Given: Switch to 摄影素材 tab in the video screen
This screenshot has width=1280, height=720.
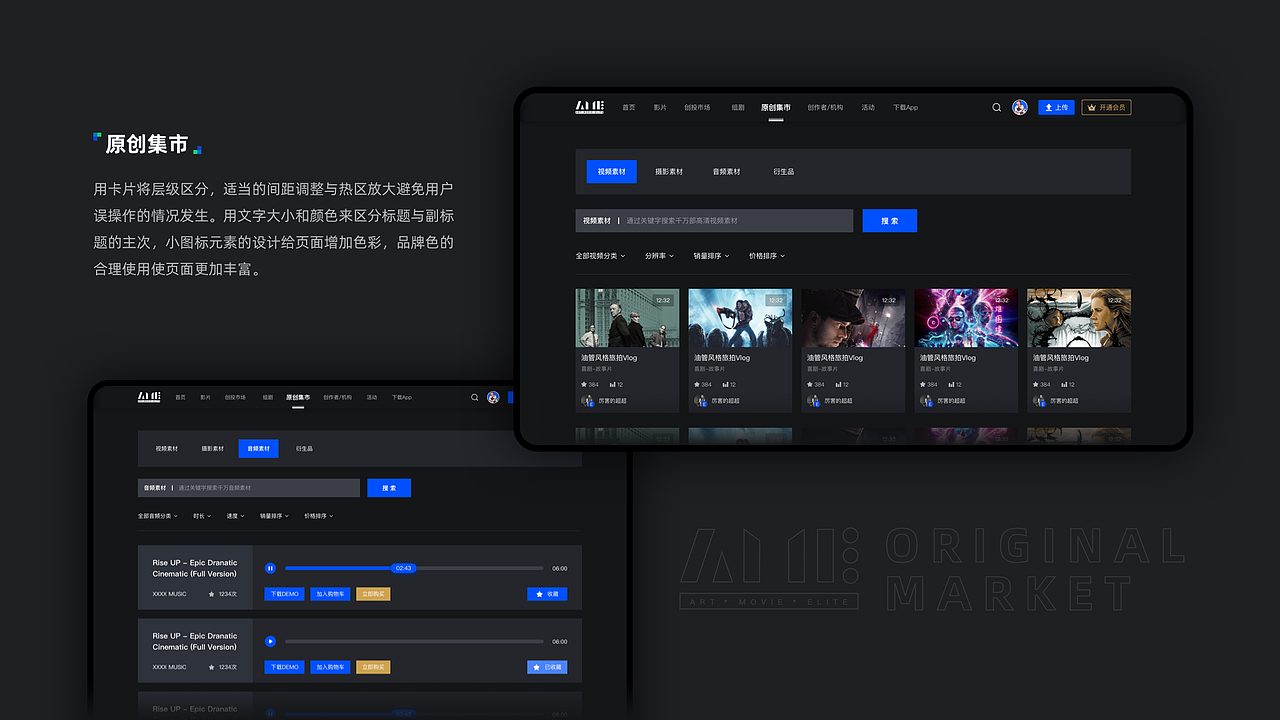Looking at the screenshot, I should [669, 172].
